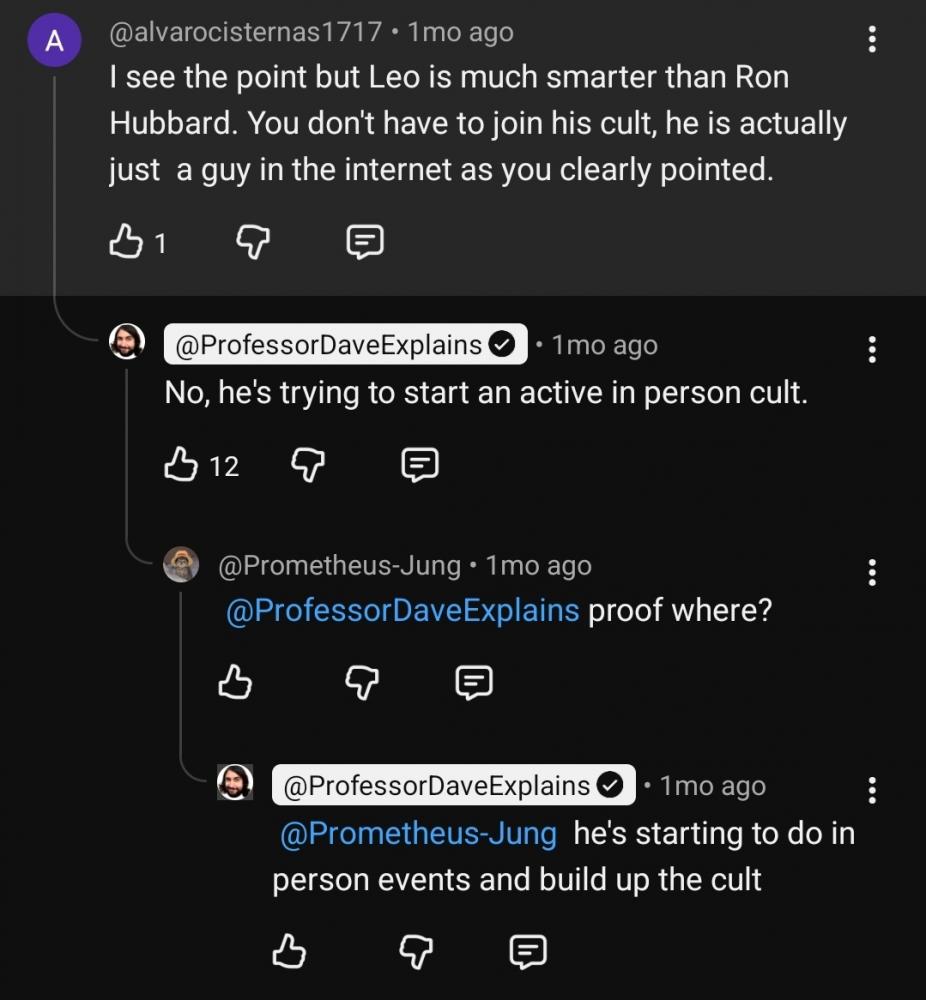Like alvarocisternas1717's comment
This screenshot has height=1000, width=926.
[x=125, y=241]
